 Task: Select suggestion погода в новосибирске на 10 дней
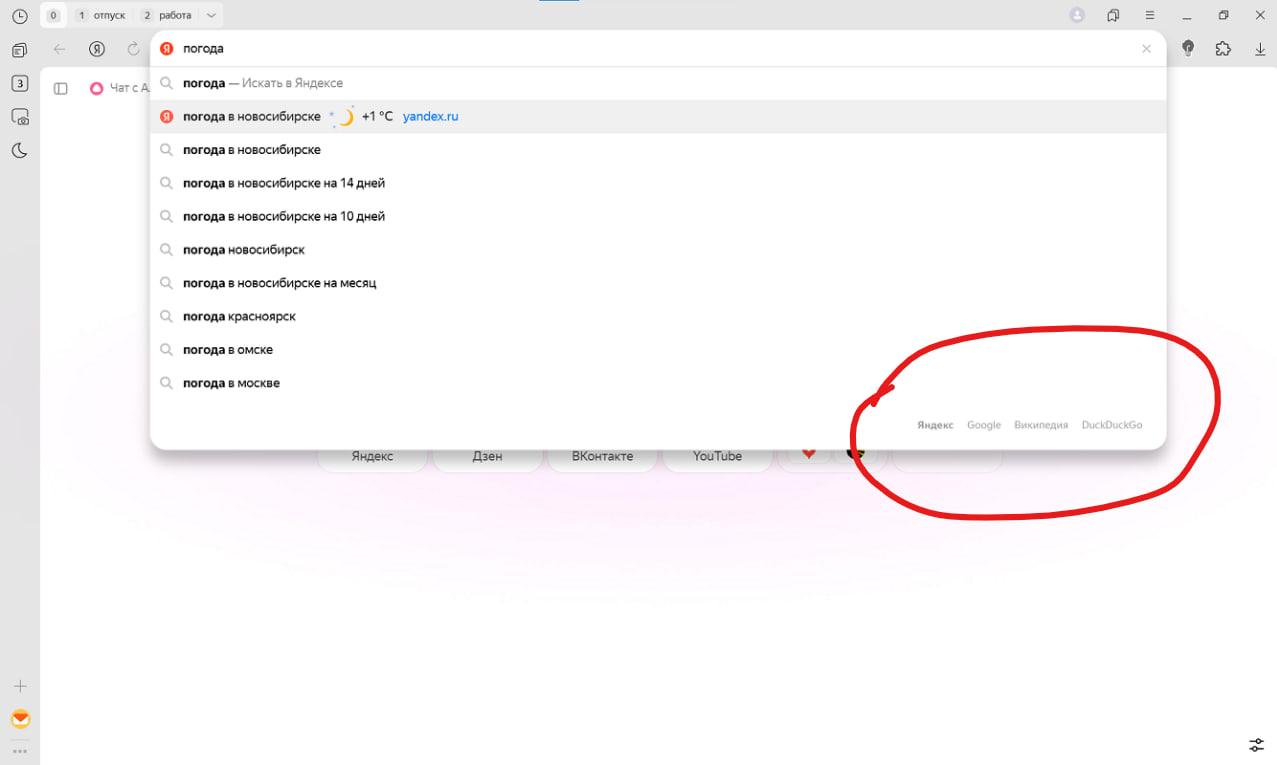click(658, 216)
